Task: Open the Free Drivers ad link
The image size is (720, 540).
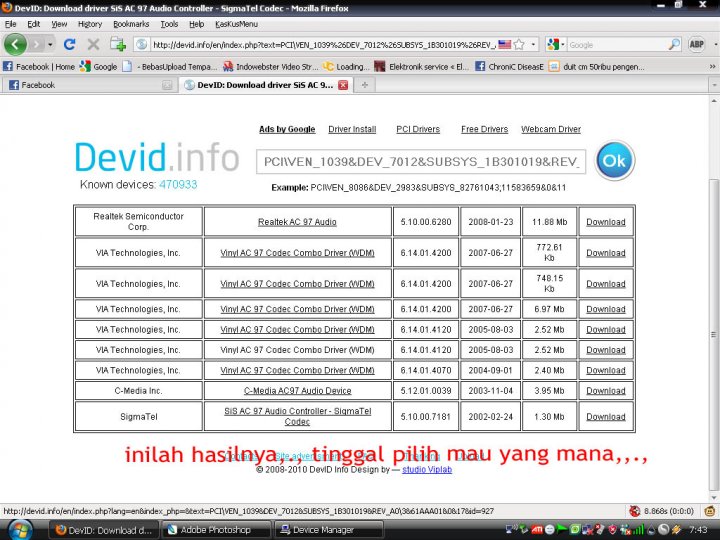Action: (484, 129)
